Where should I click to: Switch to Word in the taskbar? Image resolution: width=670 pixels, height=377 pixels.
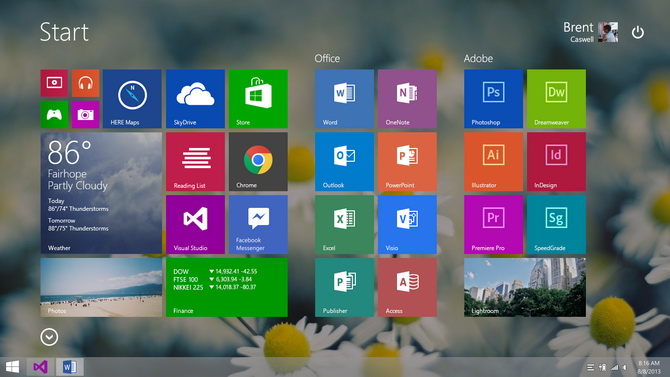(69, 367)
